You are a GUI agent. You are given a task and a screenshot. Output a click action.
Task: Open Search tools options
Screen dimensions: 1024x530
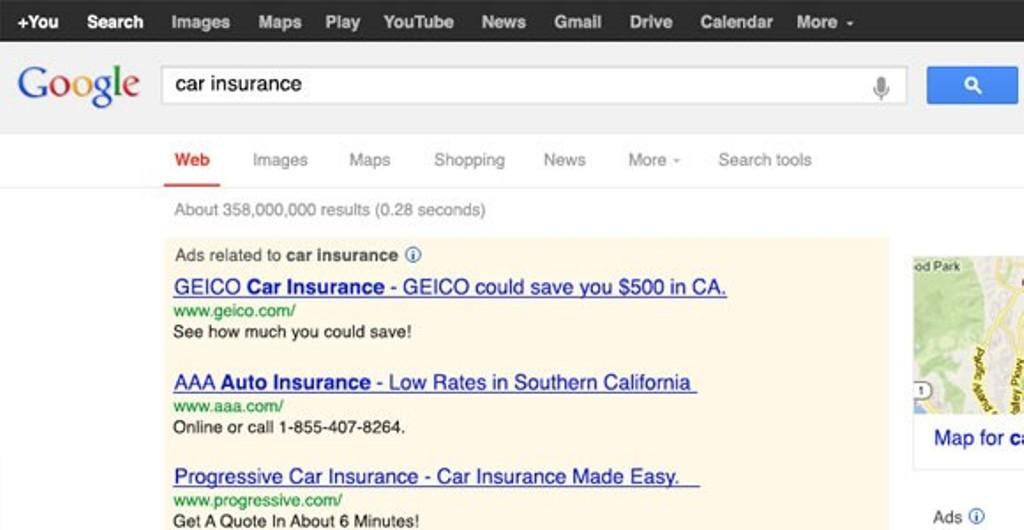coord(765,160)
